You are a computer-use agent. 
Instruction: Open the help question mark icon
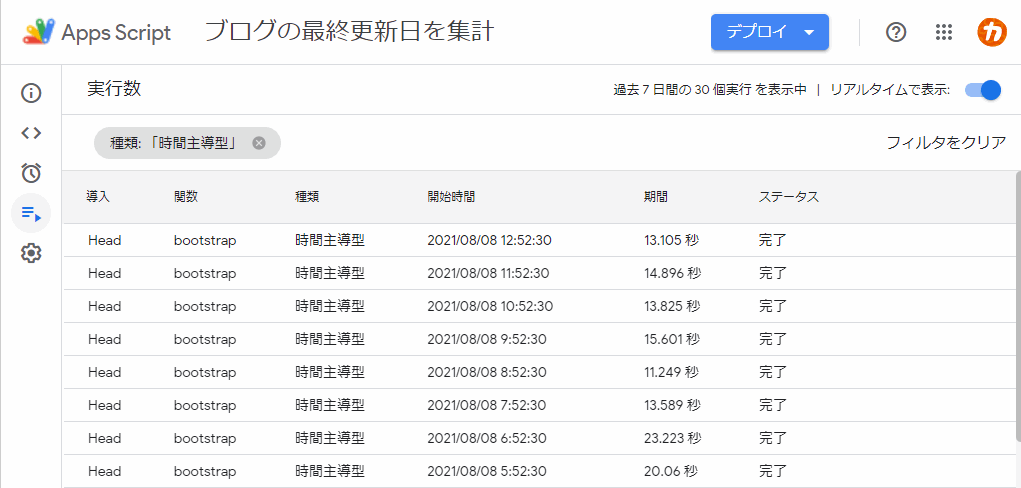897,32
